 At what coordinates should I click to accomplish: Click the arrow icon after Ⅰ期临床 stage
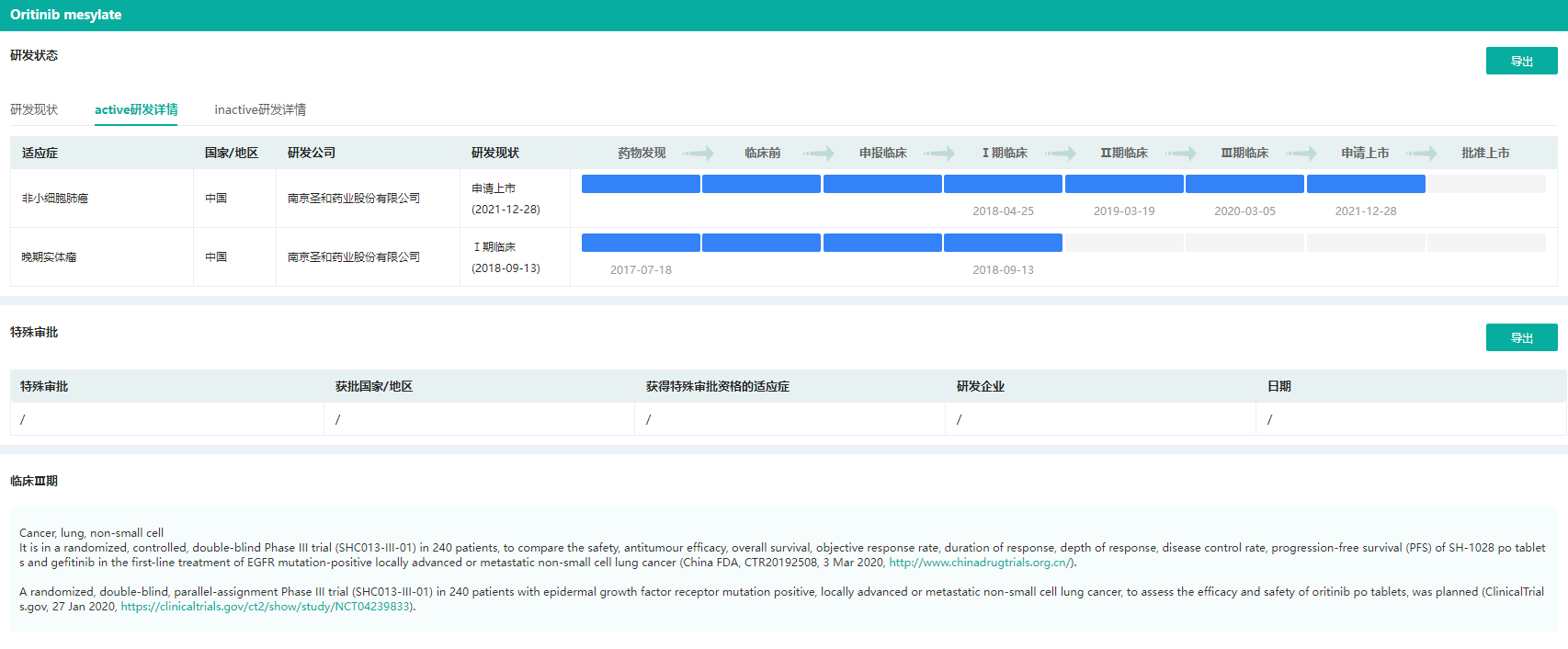(x=1061, y=154)
